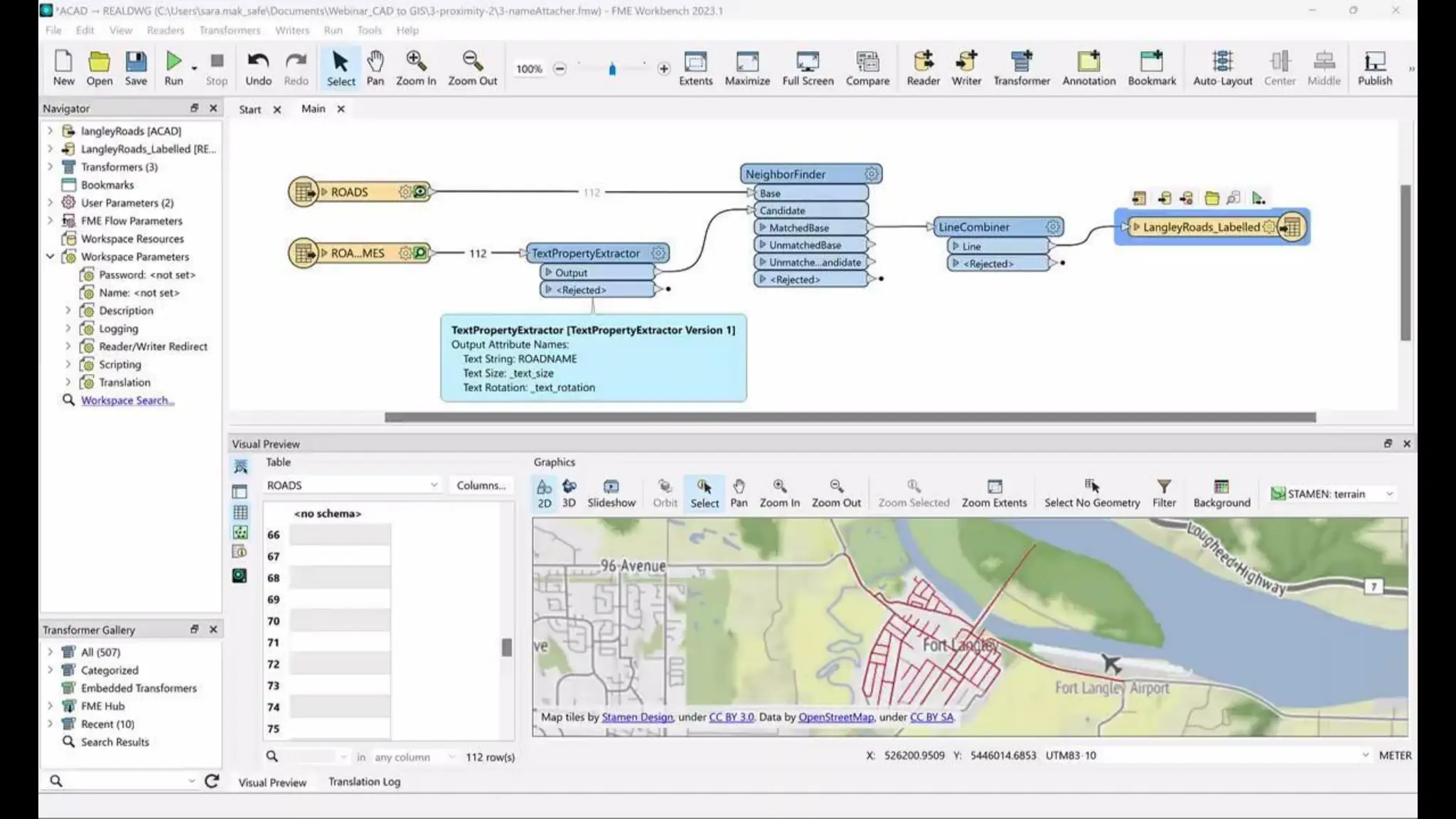Click Slideshow in the Graphics toolbar
1456x819 pixels.
611,493
